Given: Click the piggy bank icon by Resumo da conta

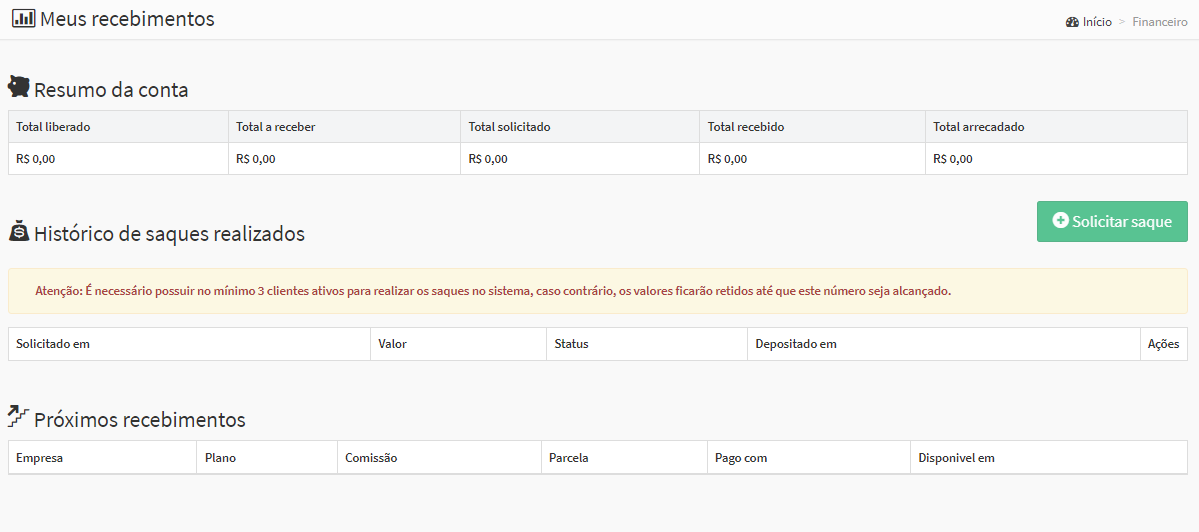Looking at the screenshot, I should click(x=19, y=87).
